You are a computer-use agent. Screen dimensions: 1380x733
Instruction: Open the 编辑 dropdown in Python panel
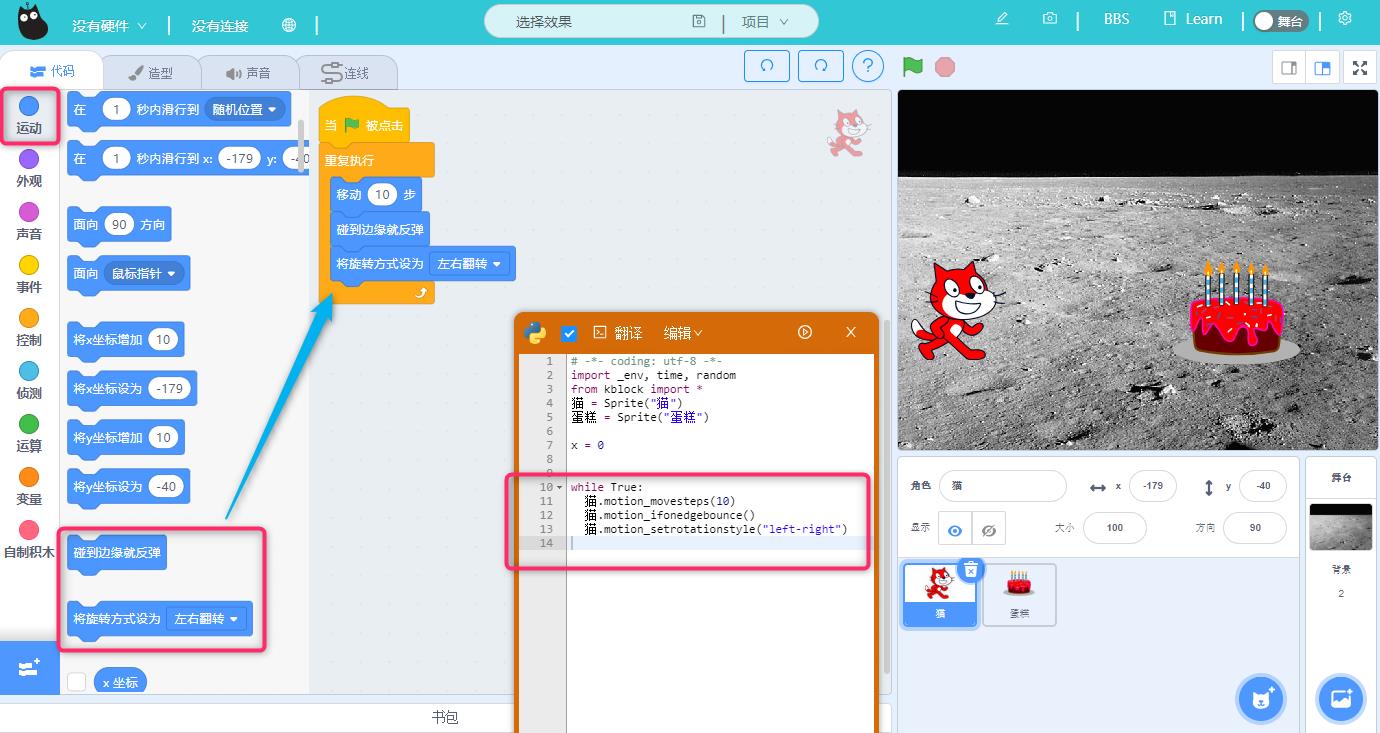pyautogui.click(x=683, y=333)
